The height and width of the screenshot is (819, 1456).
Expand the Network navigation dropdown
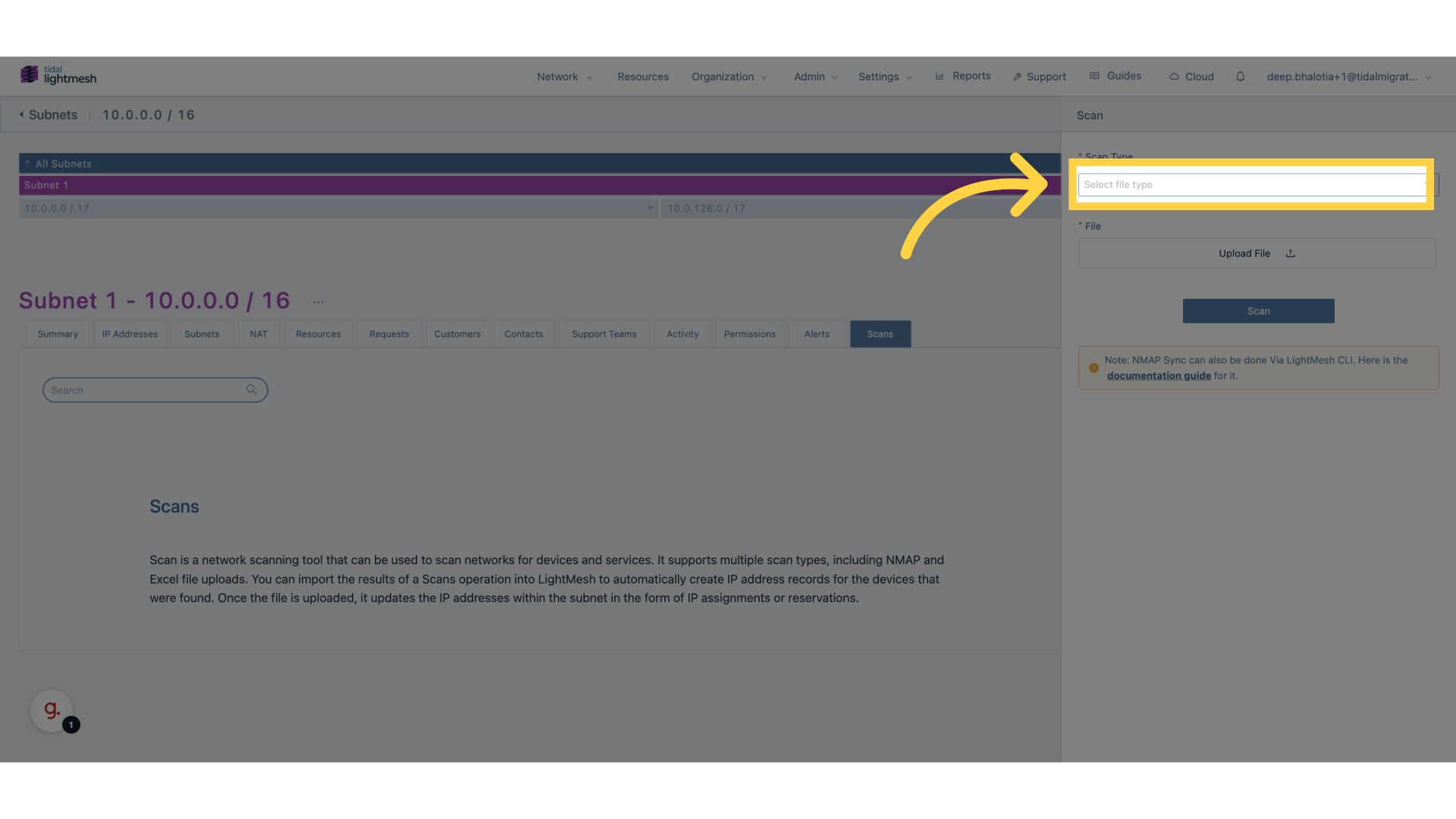point(563,76)
